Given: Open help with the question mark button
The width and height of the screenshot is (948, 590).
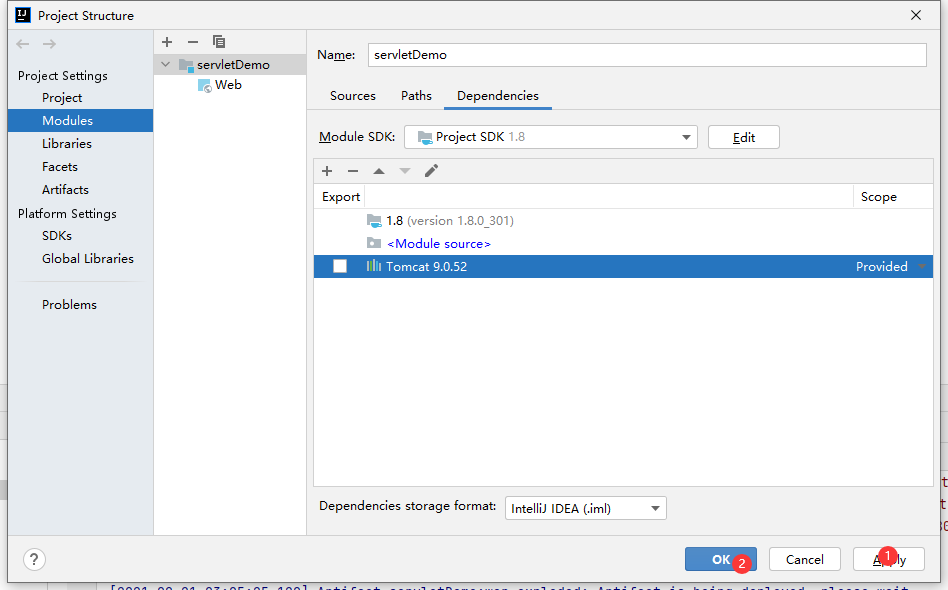Looking at the screenshot, I should click(34, 559).
